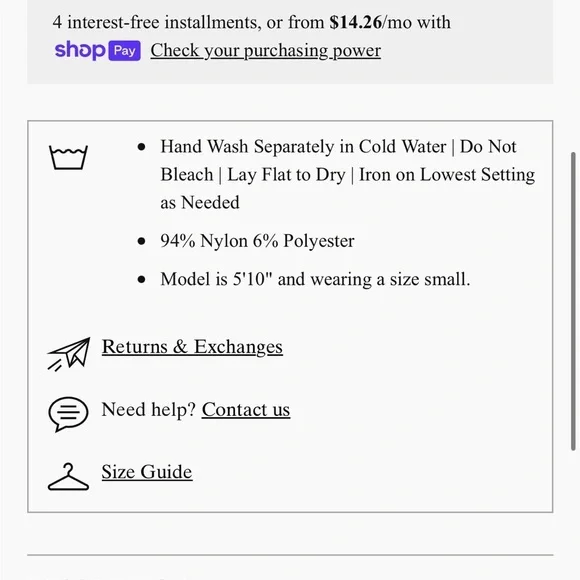Click the chat bubble help icon
The height and width of the screenshot is (580, 580).
pos(68,414)
